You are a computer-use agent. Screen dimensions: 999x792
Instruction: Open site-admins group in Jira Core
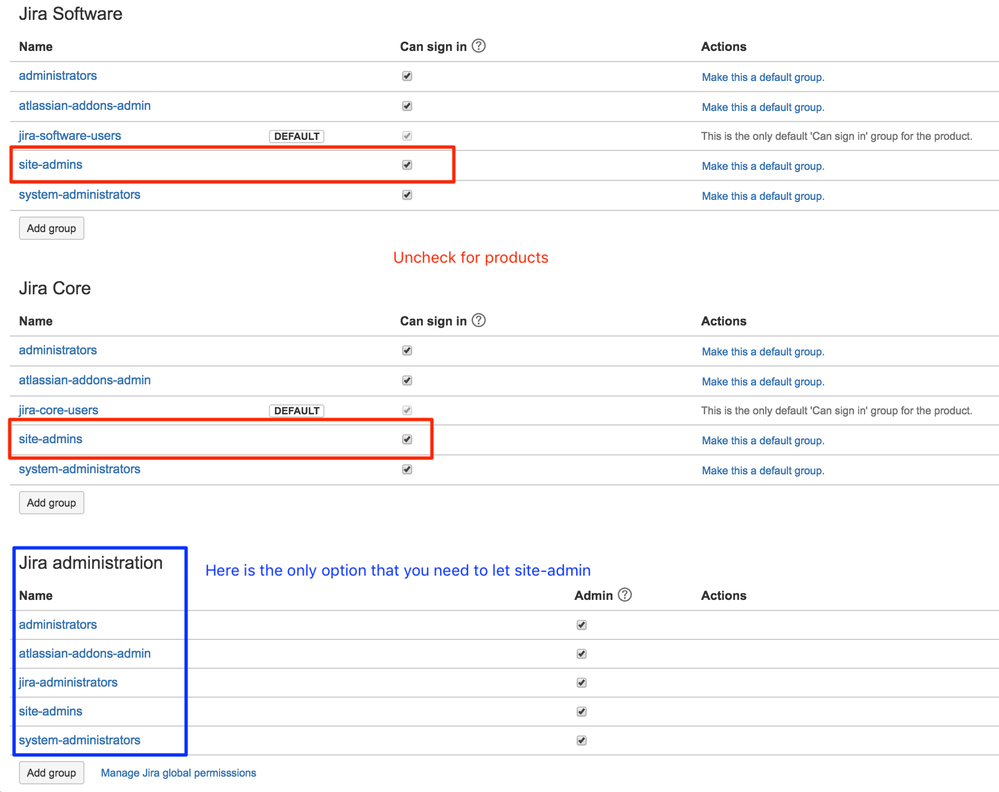tap(50, 439)
